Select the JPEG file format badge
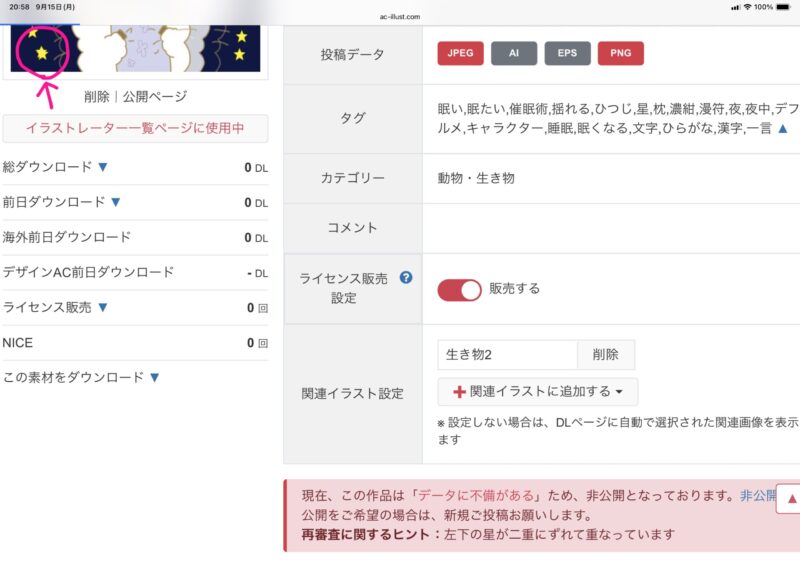 point(460,54)
